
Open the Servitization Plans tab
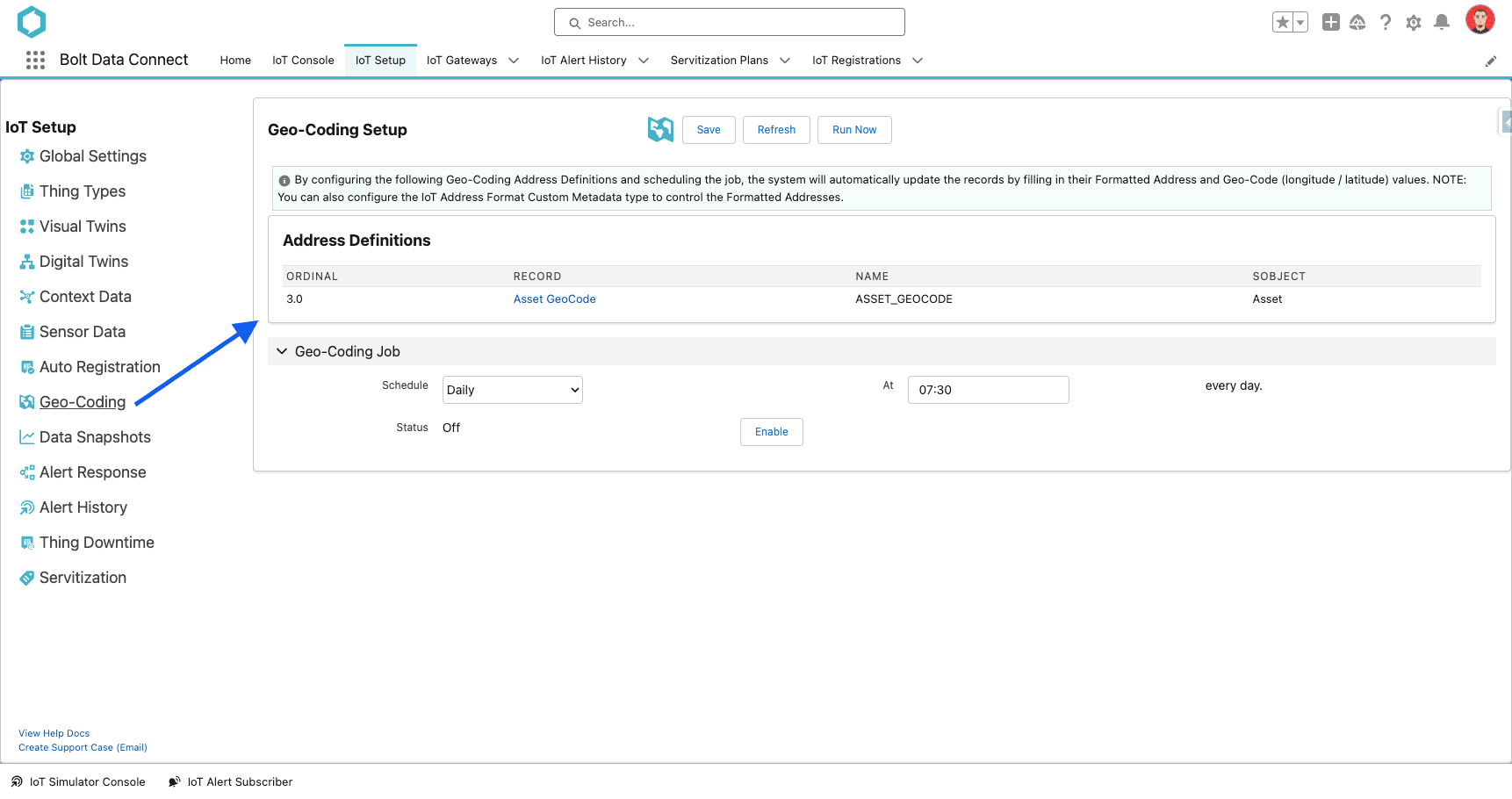pyautogui.click(x=719, y=61)
